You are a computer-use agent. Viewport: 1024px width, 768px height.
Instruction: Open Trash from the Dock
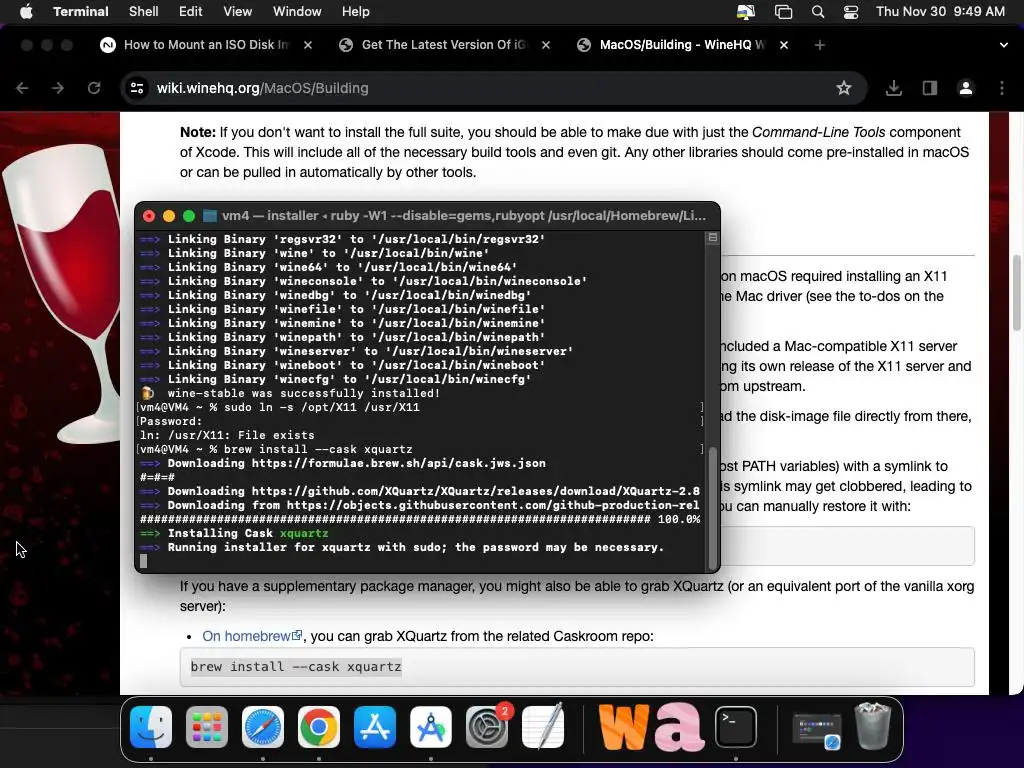[873, 726]
